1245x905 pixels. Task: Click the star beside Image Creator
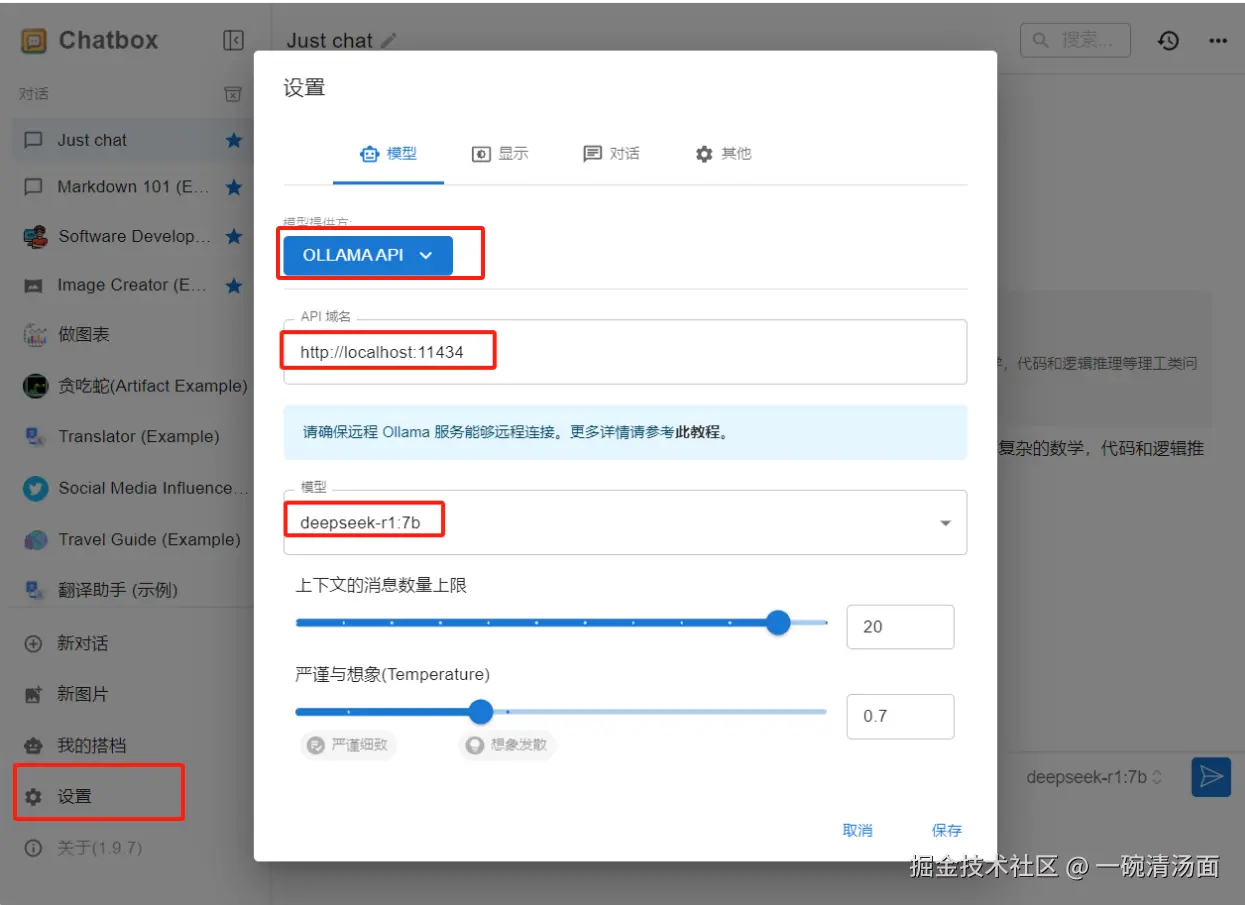coord(234,286)
